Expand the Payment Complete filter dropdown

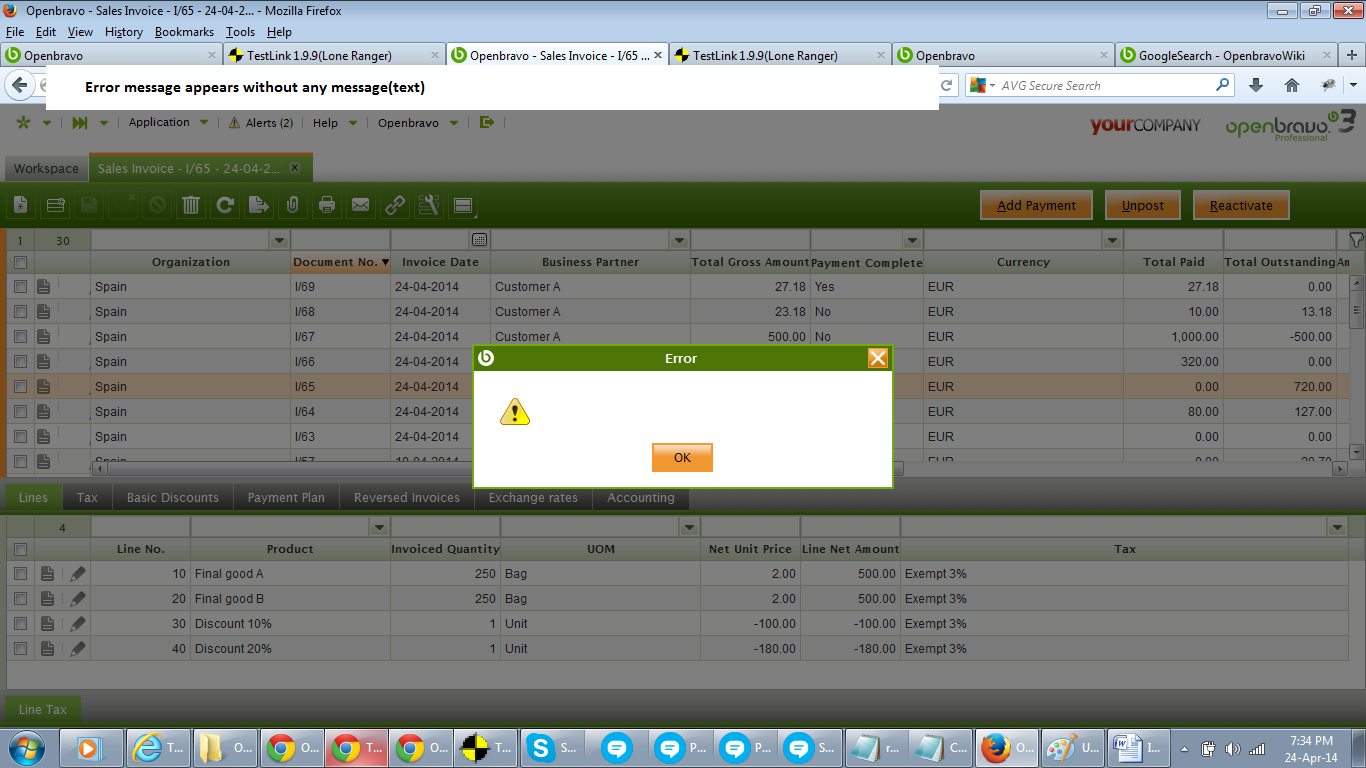tap(911, 240)
